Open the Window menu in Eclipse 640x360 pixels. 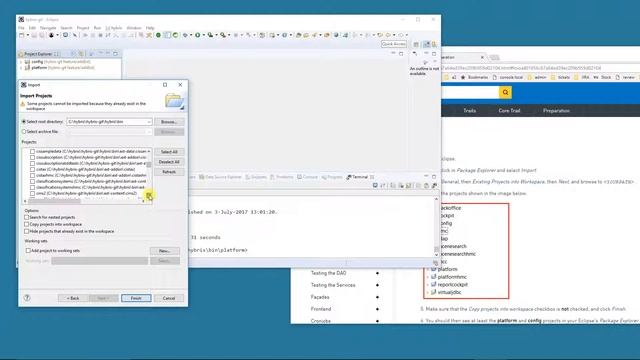134,28
